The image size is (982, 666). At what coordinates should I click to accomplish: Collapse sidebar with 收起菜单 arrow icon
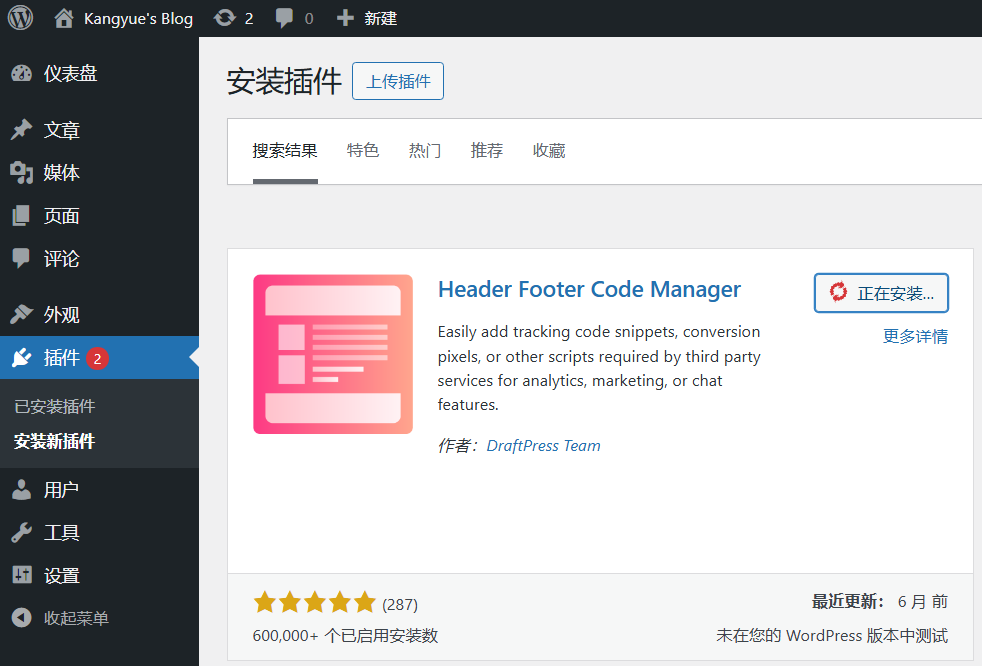[x=21, y=618]
